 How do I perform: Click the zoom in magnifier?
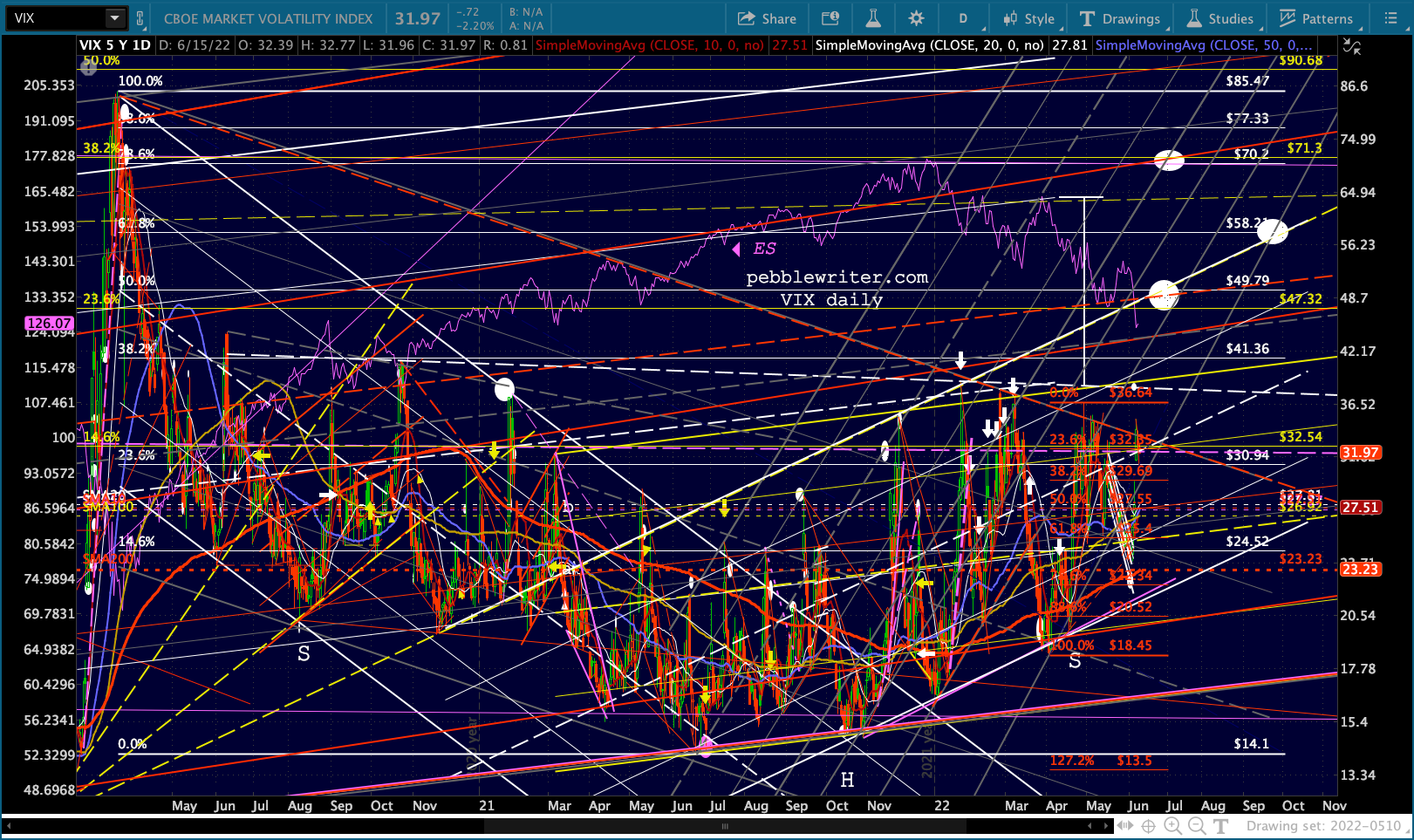[1173, 826]
